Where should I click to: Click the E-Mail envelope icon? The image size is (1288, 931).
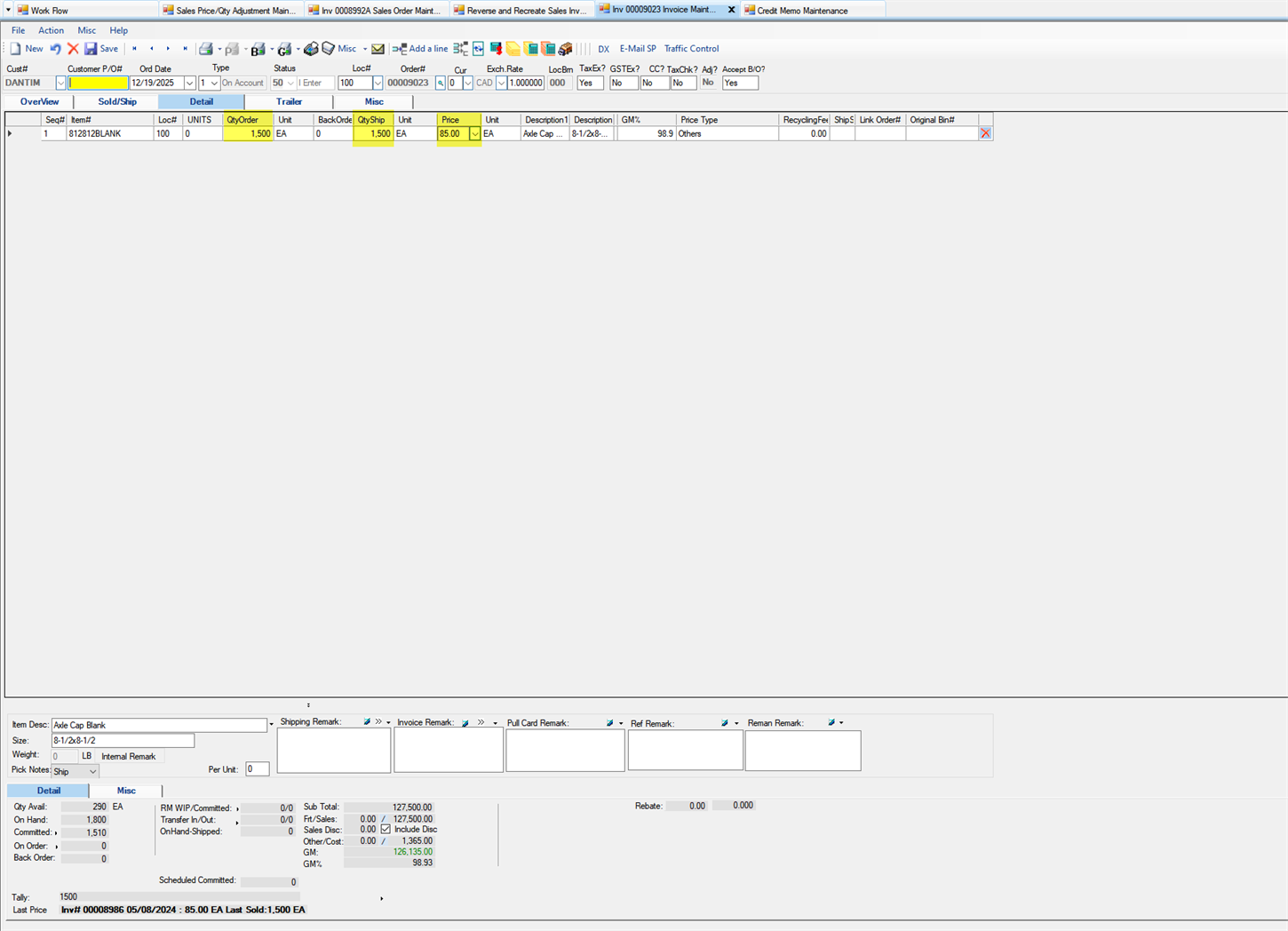point(377,49)
